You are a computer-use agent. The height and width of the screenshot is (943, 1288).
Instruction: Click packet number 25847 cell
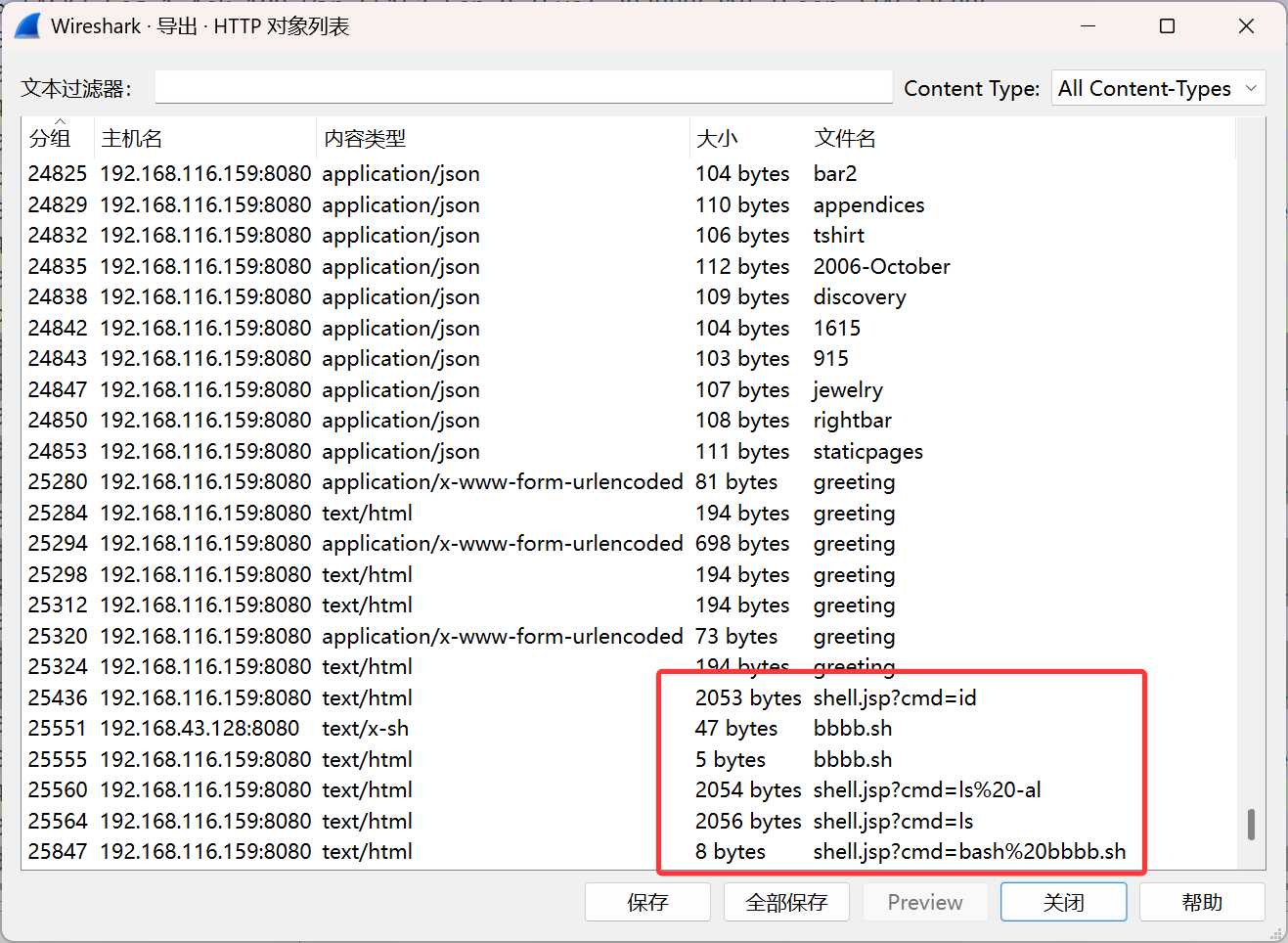pos(58,852)
